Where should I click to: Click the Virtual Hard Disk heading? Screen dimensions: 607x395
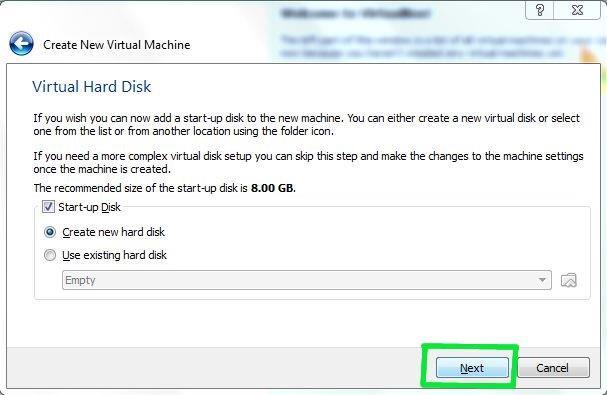point(92,86)
